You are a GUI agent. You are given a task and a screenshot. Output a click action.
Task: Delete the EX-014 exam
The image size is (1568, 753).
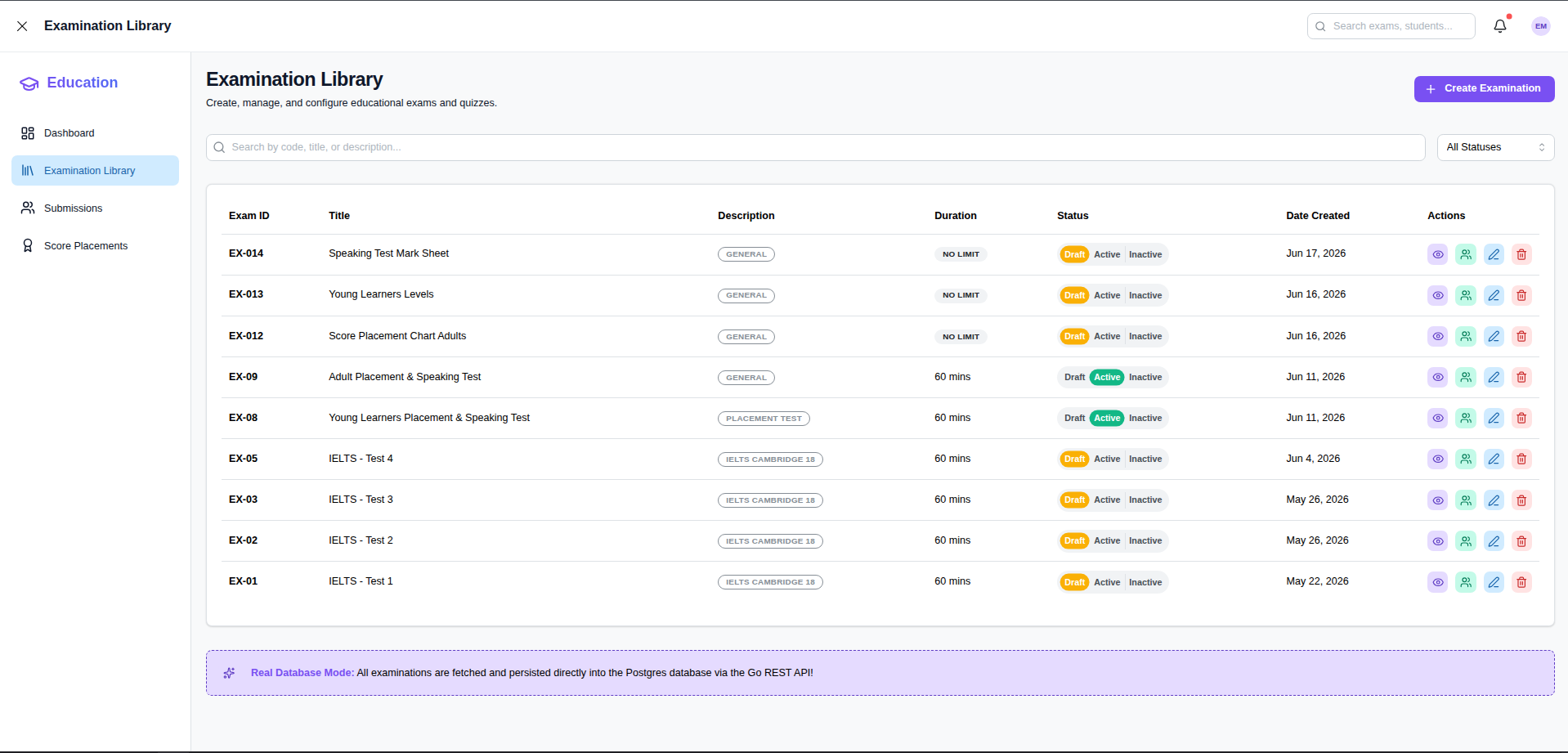1521,254
